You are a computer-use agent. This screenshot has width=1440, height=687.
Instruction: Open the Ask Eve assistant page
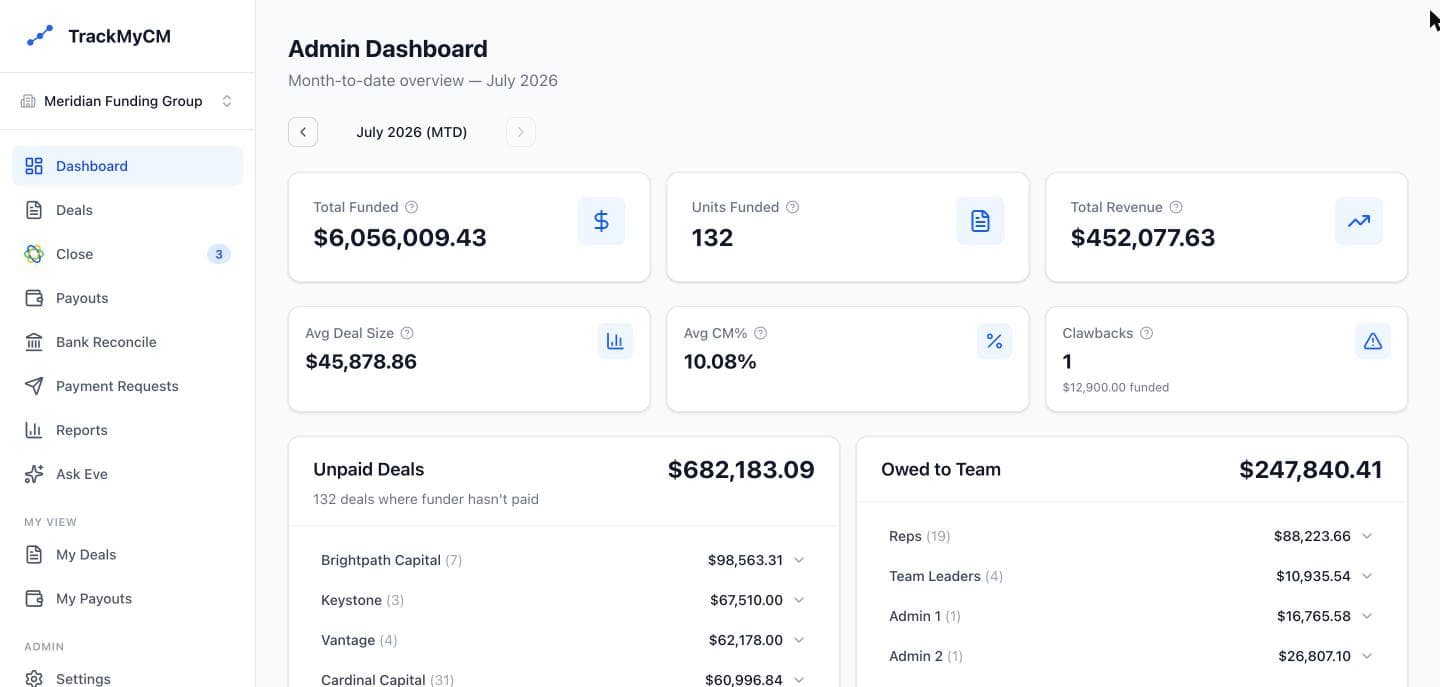[x=127, y=474]
